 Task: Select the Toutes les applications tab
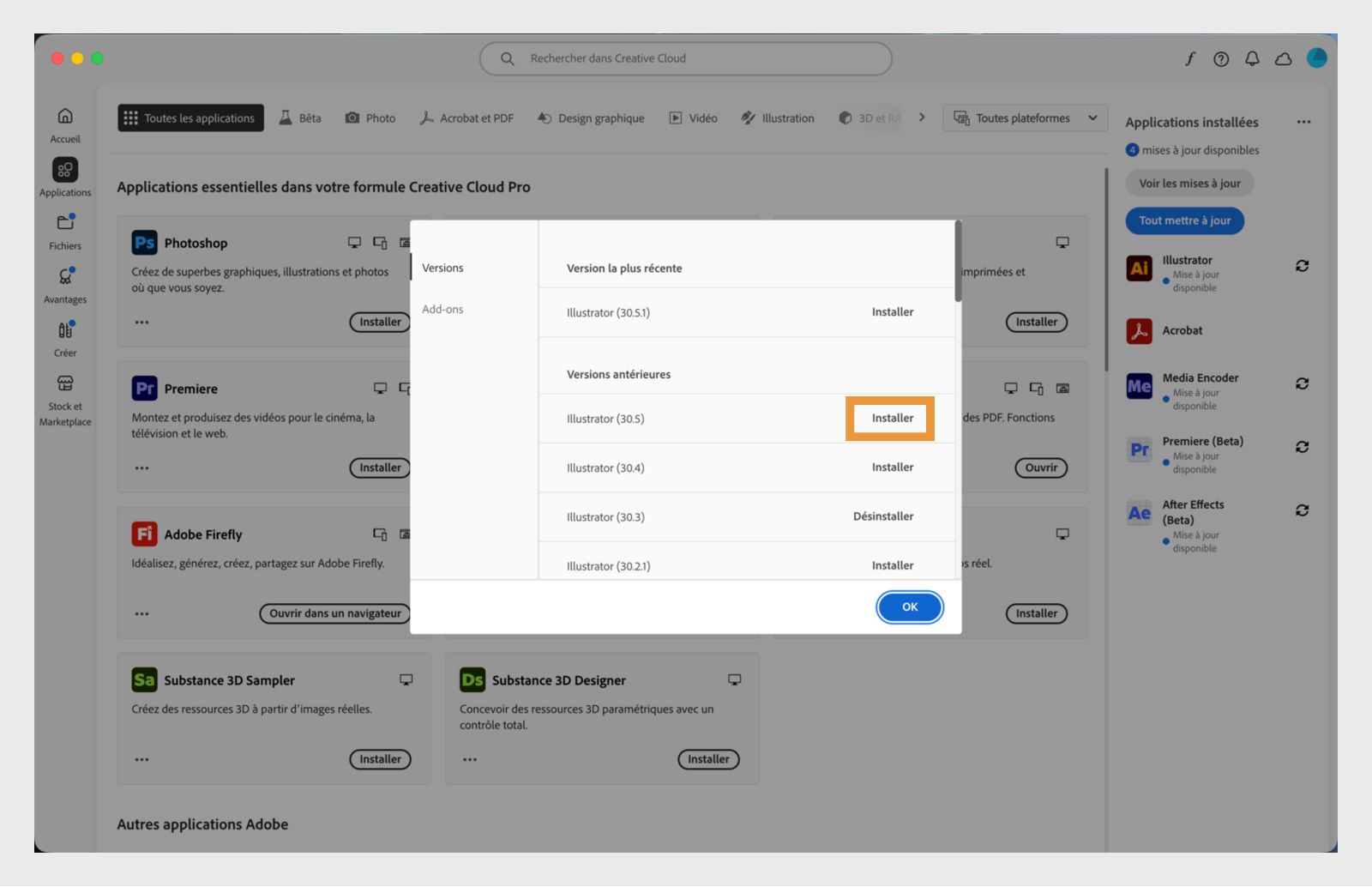pos(190,118)
